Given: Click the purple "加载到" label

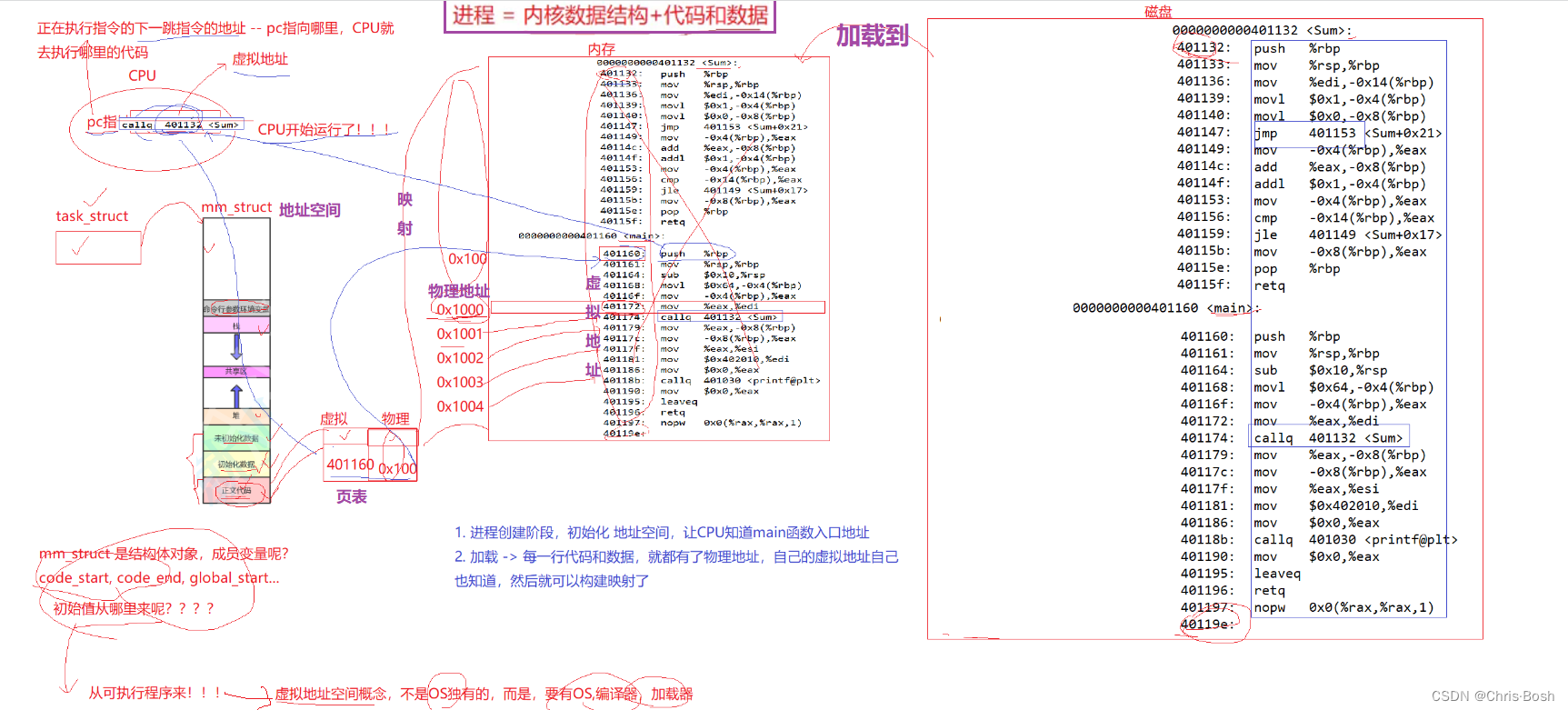Looking at the screenshot, I should click(873, 35).
